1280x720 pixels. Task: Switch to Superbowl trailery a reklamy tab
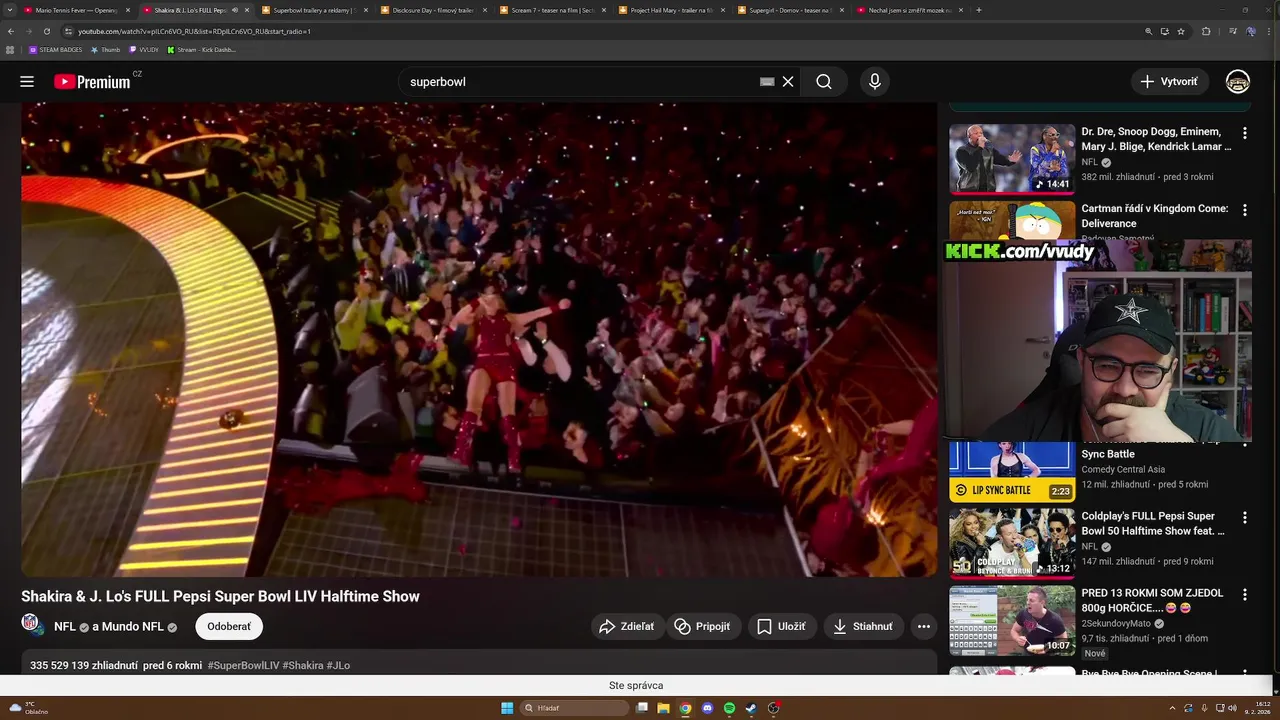[x=314, y=10]
